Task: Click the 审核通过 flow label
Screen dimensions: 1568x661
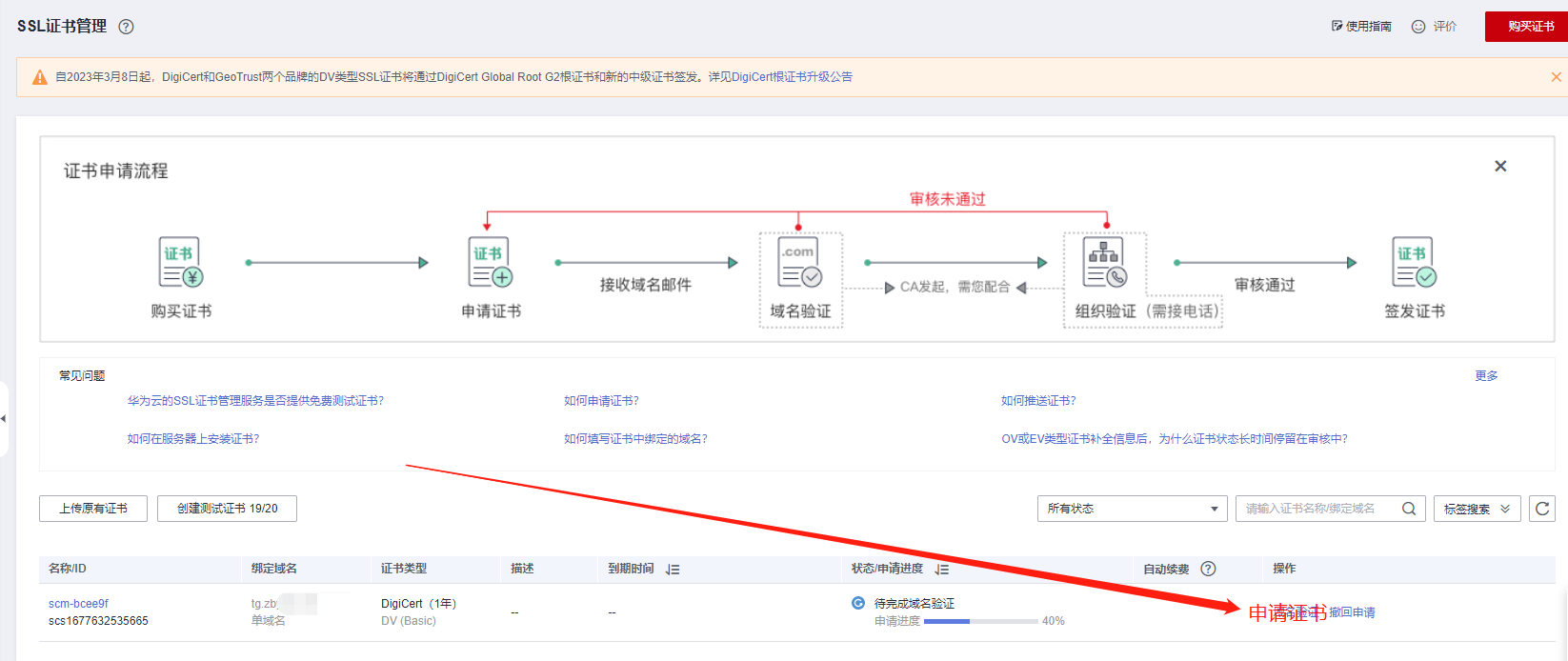Action: pos(1264,285)
